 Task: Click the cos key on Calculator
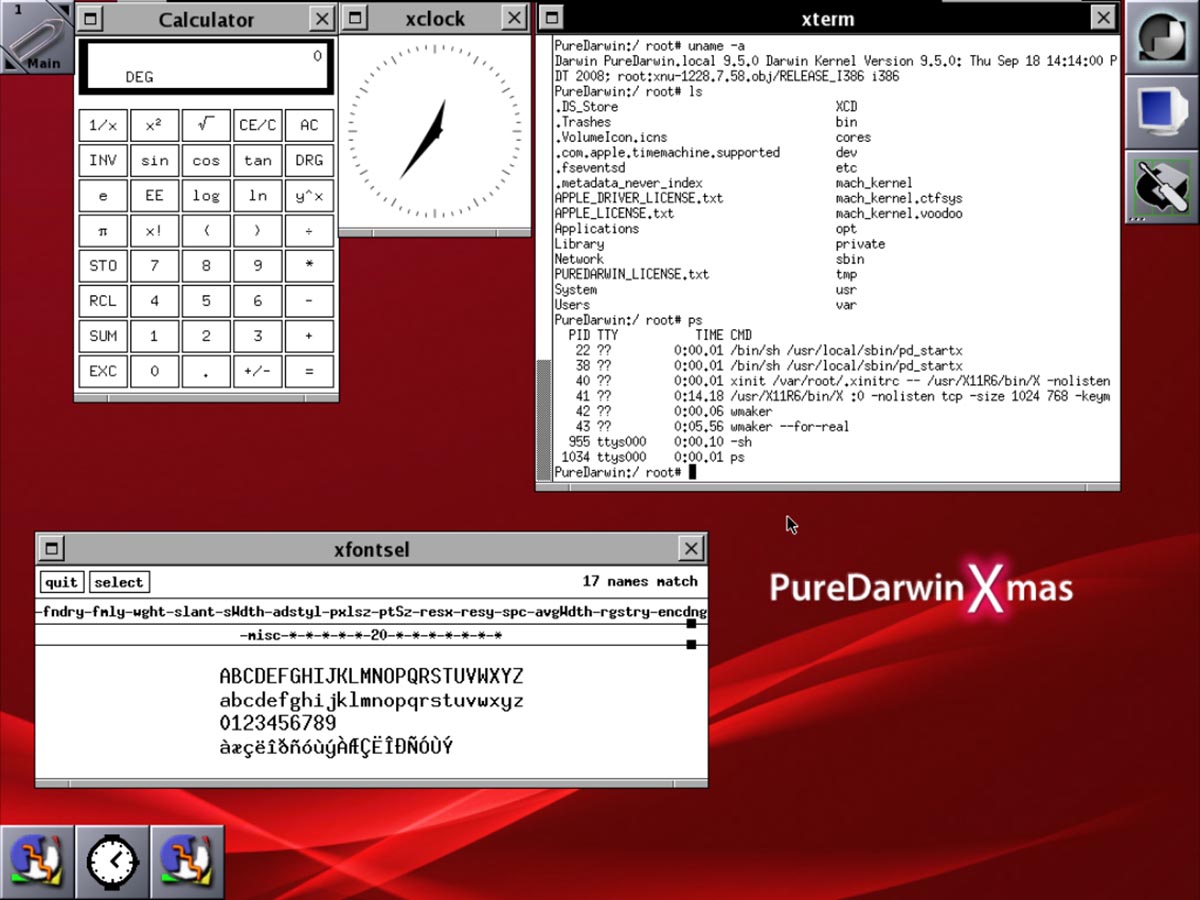(206, 160)
